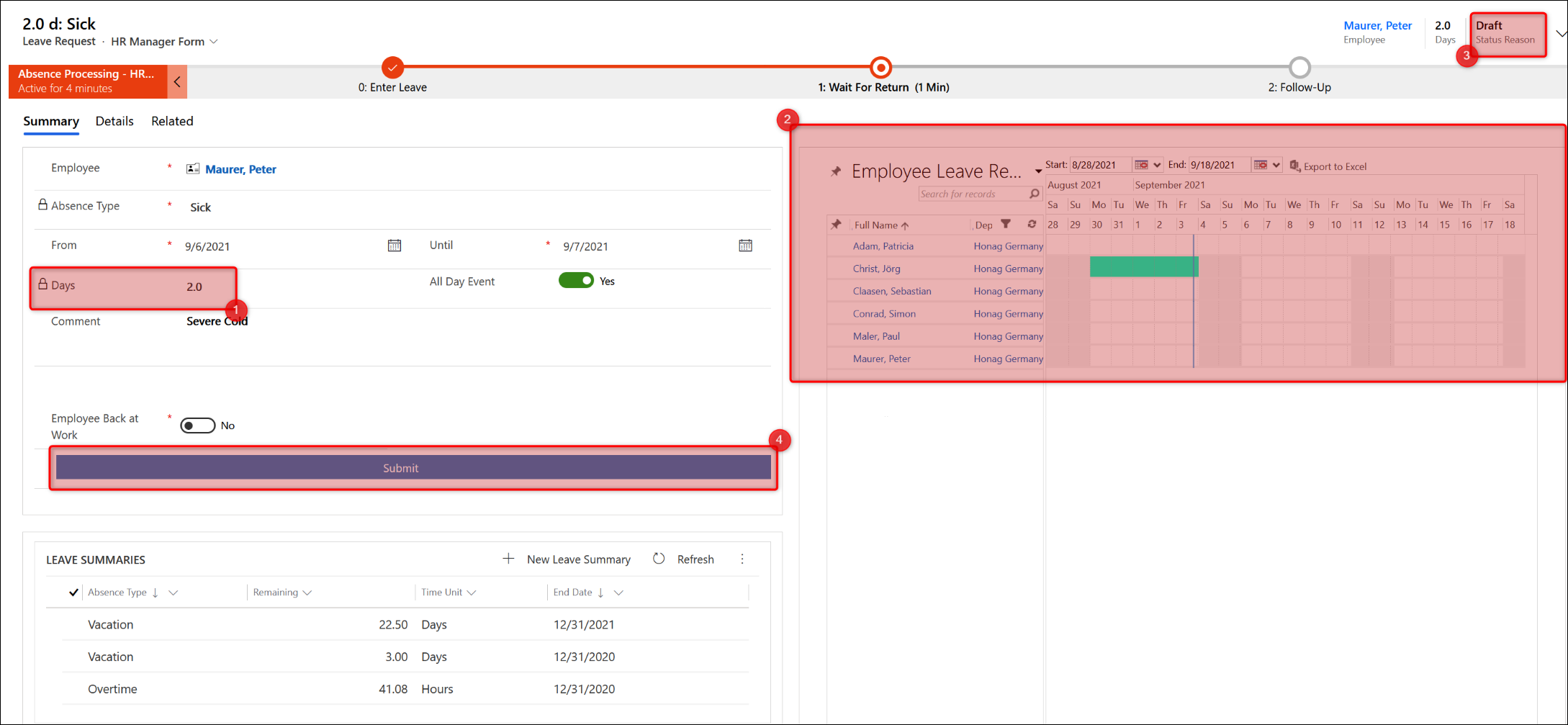1568x725 pixels.
Task: Click Export to Excel icon
Action: pyautogui.click(x=1294, y=166)
